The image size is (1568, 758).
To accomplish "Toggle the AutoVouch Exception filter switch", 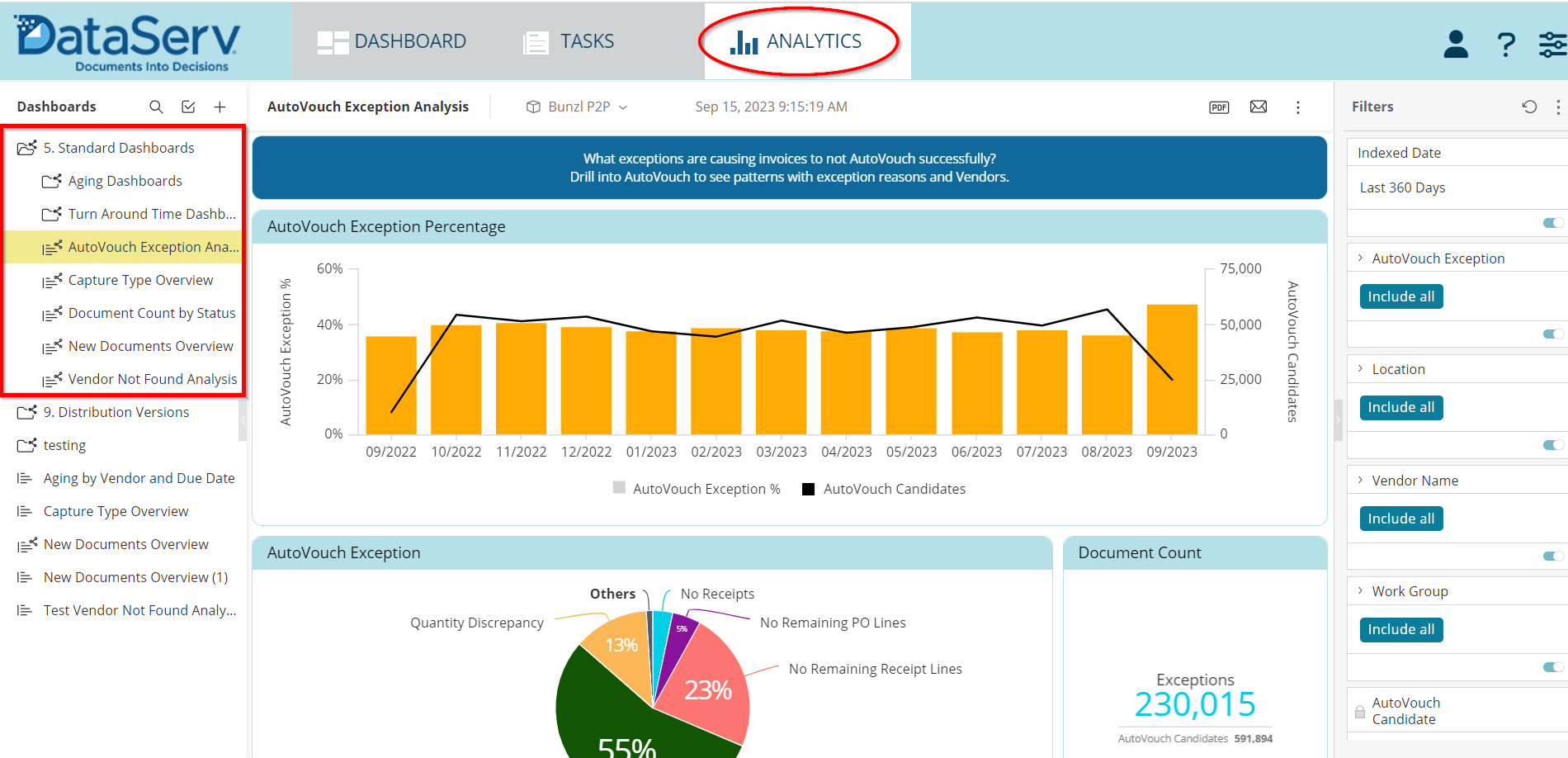I will [x=1553, y=334].
